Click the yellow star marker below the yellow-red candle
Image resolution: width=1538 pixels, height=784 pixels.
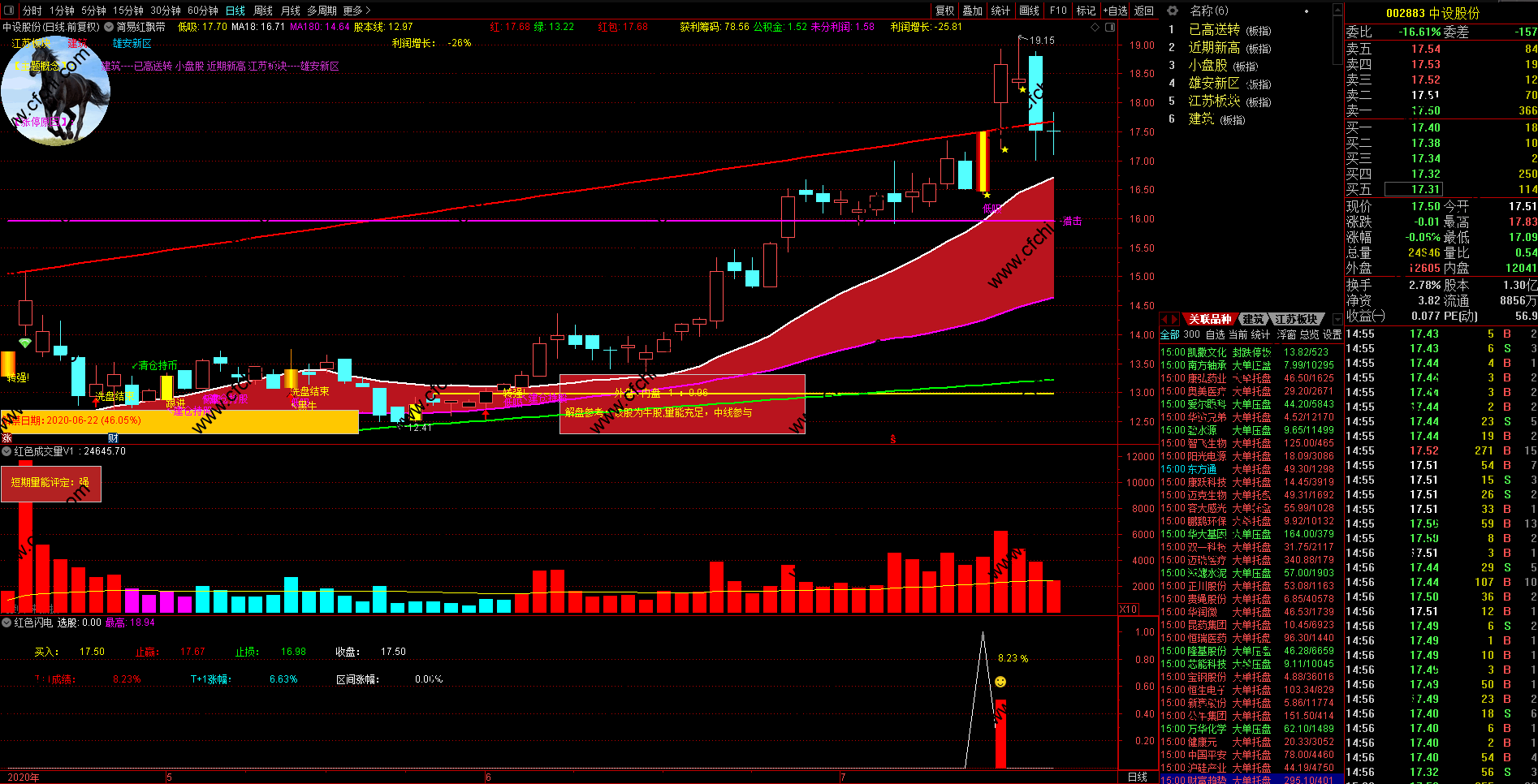tap(987, 195)
